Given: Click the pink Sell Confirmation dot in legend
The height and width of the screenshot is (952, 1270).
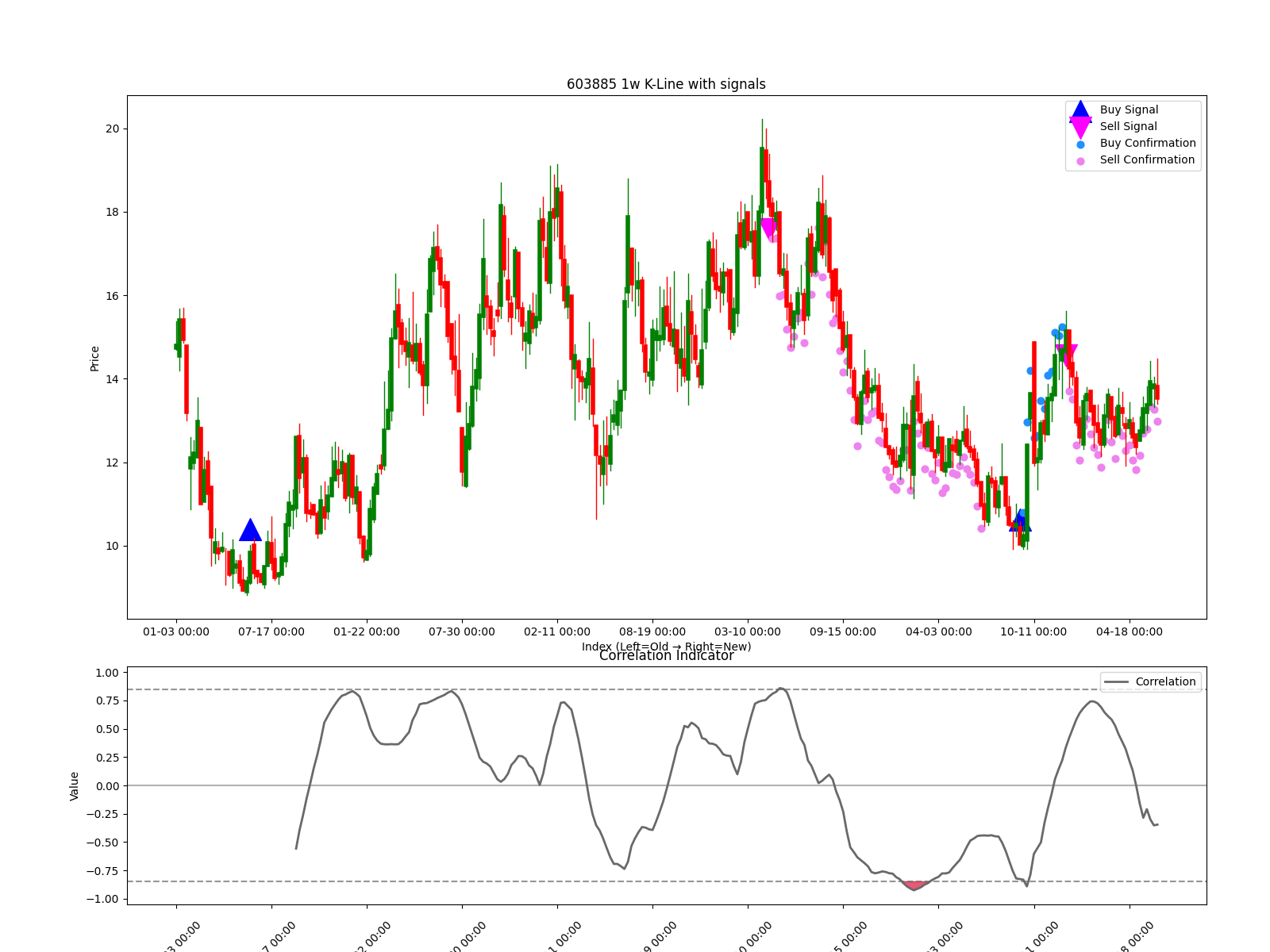Looking at the screenshot, I should (x=1080, y=161).
